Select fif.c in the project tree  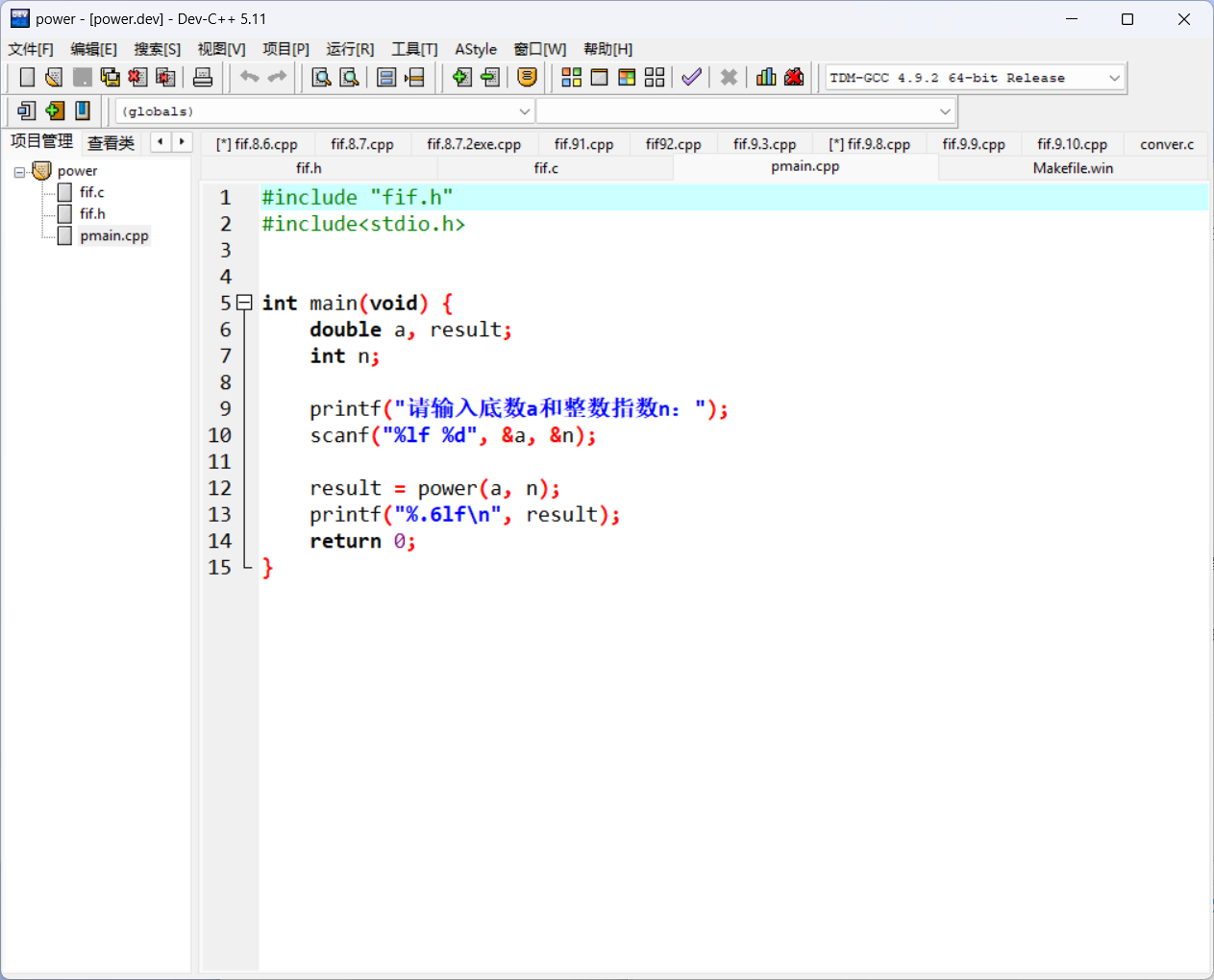coord(91,192)
